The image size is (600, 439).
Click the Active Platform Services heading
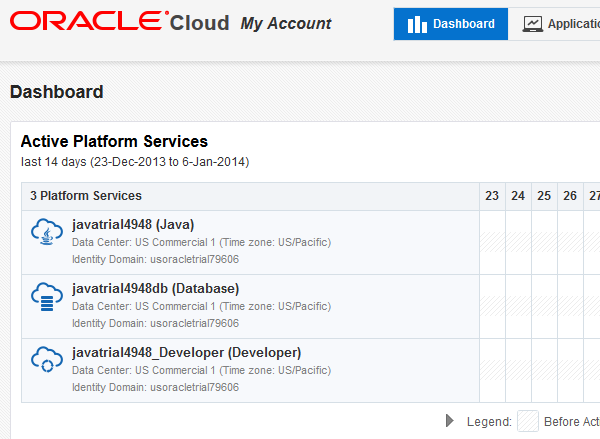point(114,141)
